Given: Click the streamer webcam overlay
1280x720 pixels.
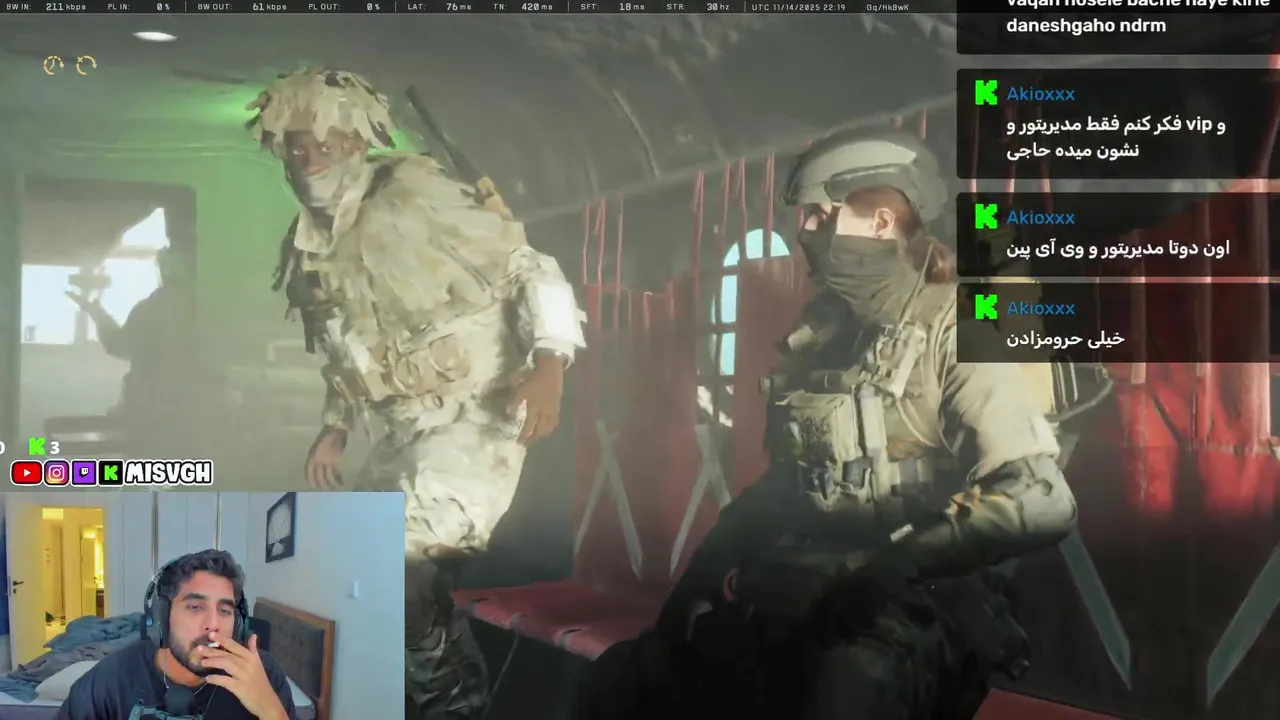Looking at the screenshot, I should point(202,605).
